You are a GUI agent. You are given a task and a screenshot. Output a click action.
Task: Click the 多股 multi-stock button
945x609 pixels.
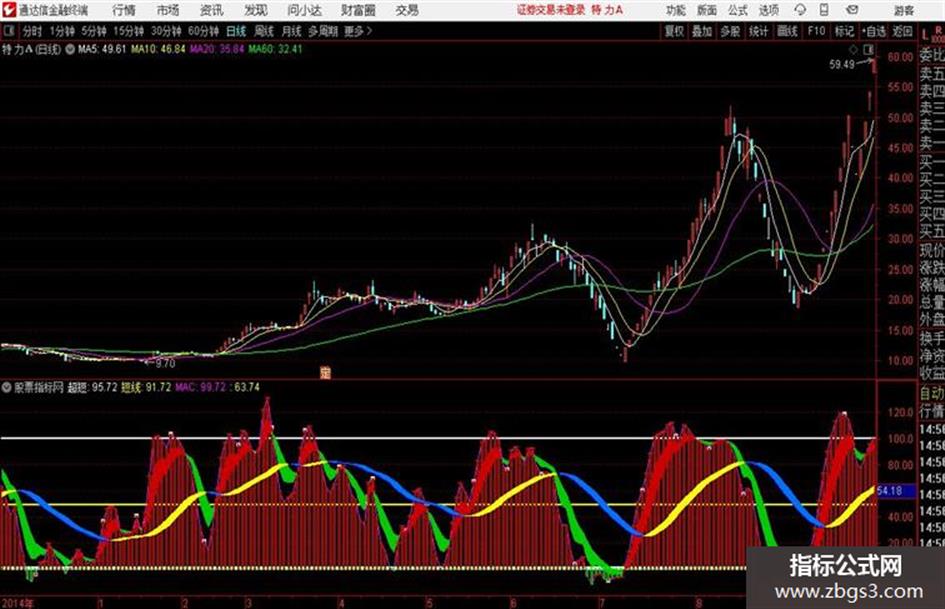coord(730,31)
